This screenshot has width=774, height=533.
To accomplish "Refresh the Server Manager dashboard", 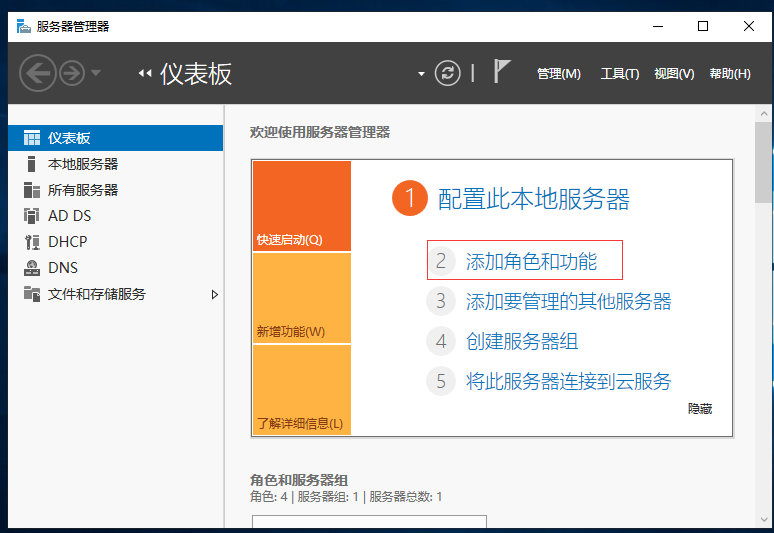I will click(x=447, y=74).
